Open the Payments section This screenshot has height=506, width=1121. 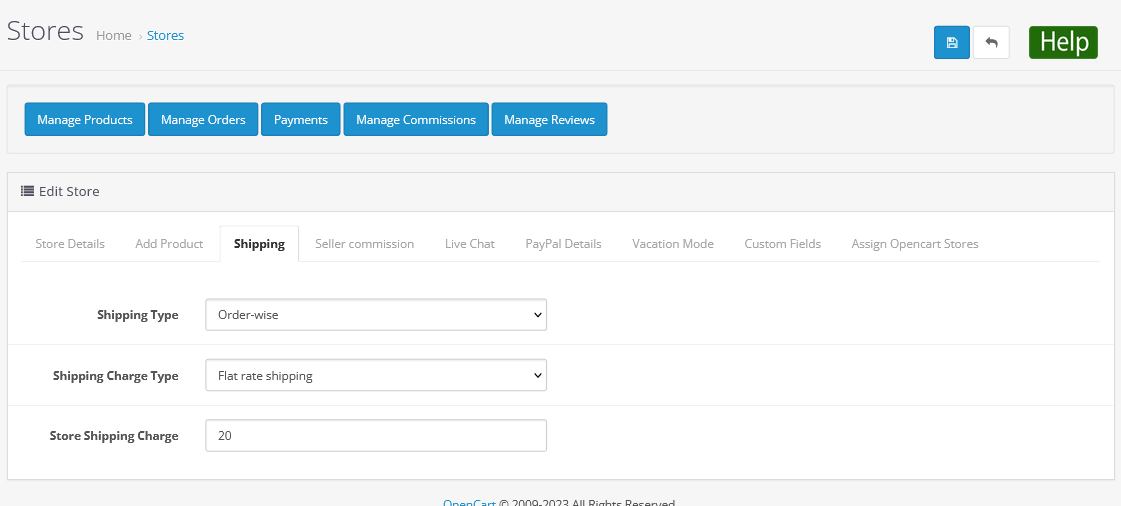(301, 119)
